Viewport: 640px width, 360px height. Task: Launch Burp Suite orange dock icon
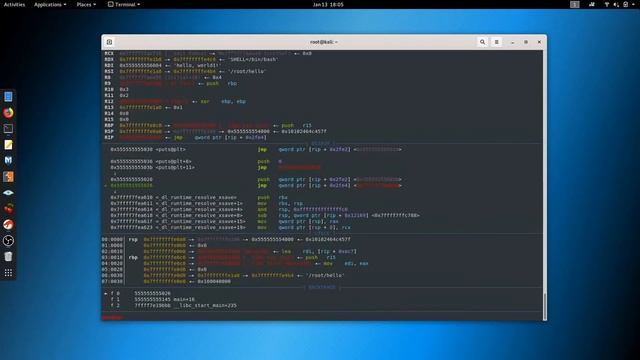8,177
